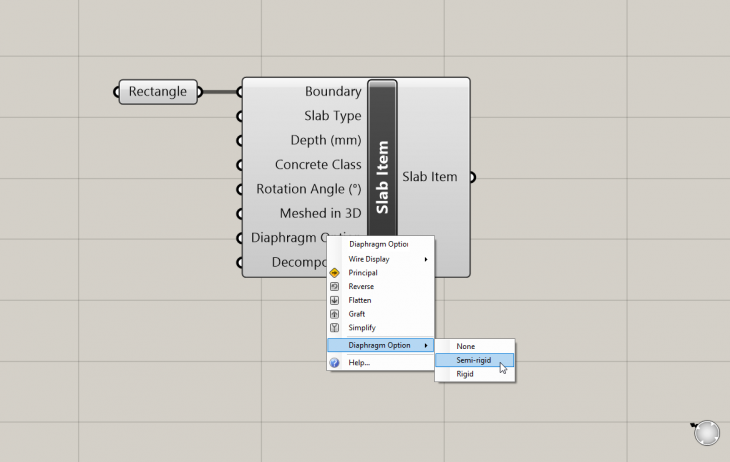This screenshot has height=462, width=730.
Task: Click the Simplify icon in context menu
Action: [x=334, y=328]
